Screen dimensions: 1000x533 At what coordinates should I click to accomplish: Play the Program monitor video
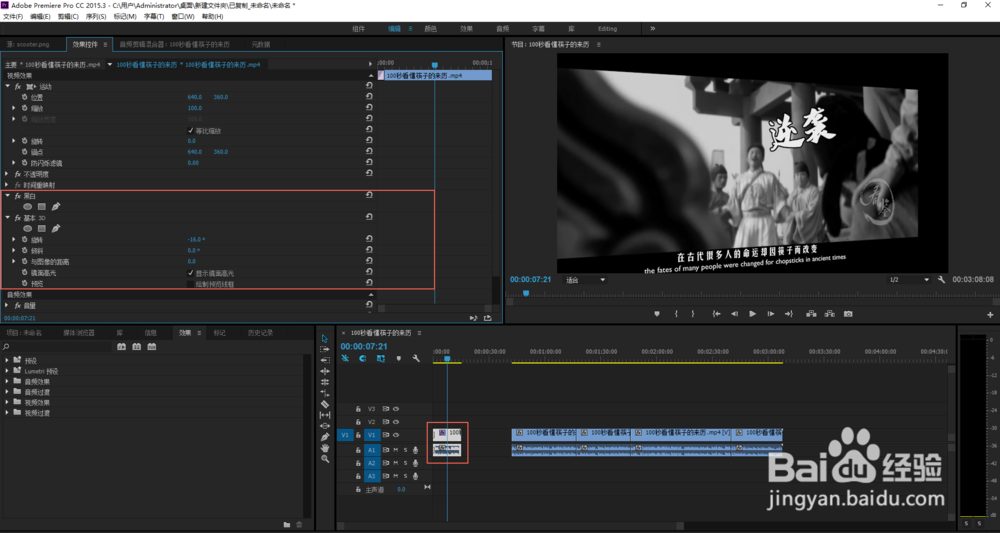coord(753,314)
